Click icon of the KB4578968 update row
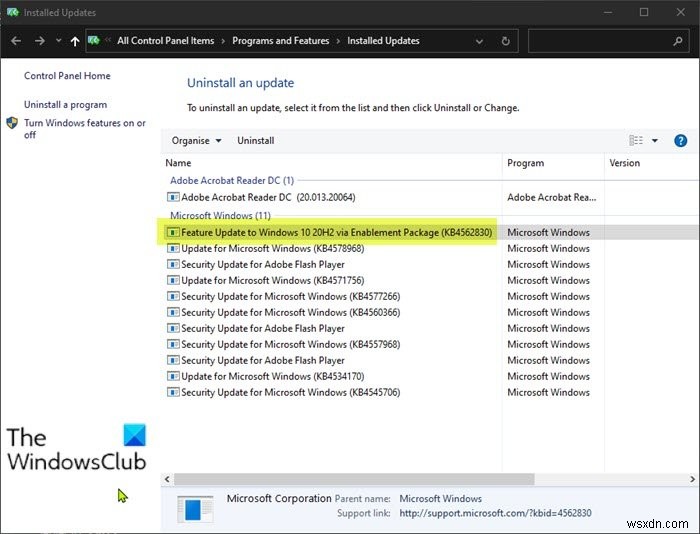This screenshot has width=700, height=534. [x=173, y=248]
